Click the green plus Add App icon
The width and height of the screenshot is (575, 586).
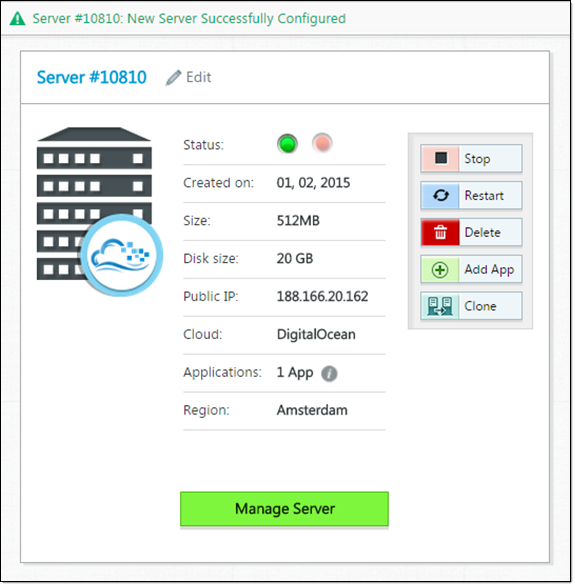click(x=441, y=270)
